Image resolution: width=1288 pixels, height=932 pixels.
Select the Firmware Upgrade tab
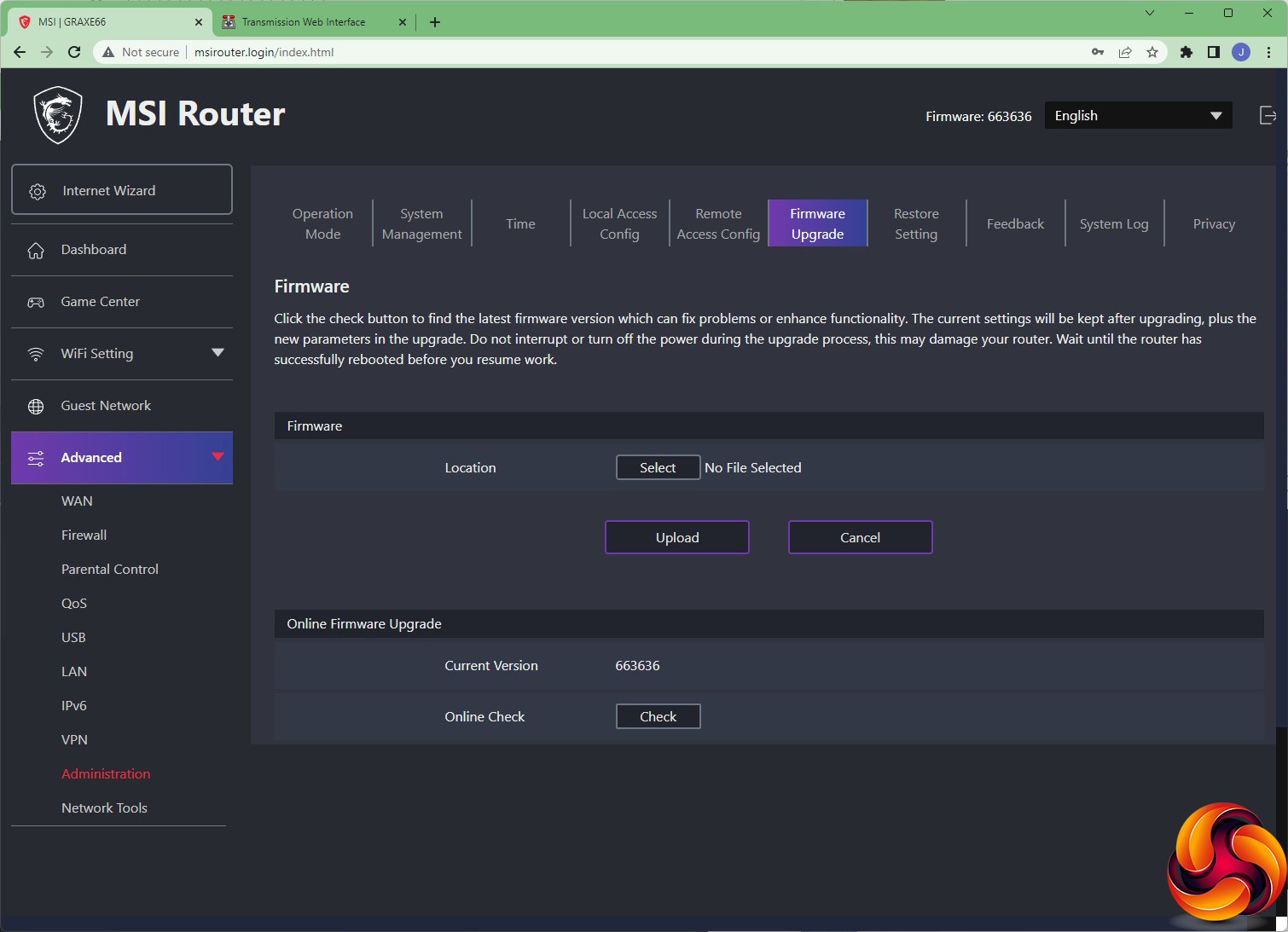817,223
